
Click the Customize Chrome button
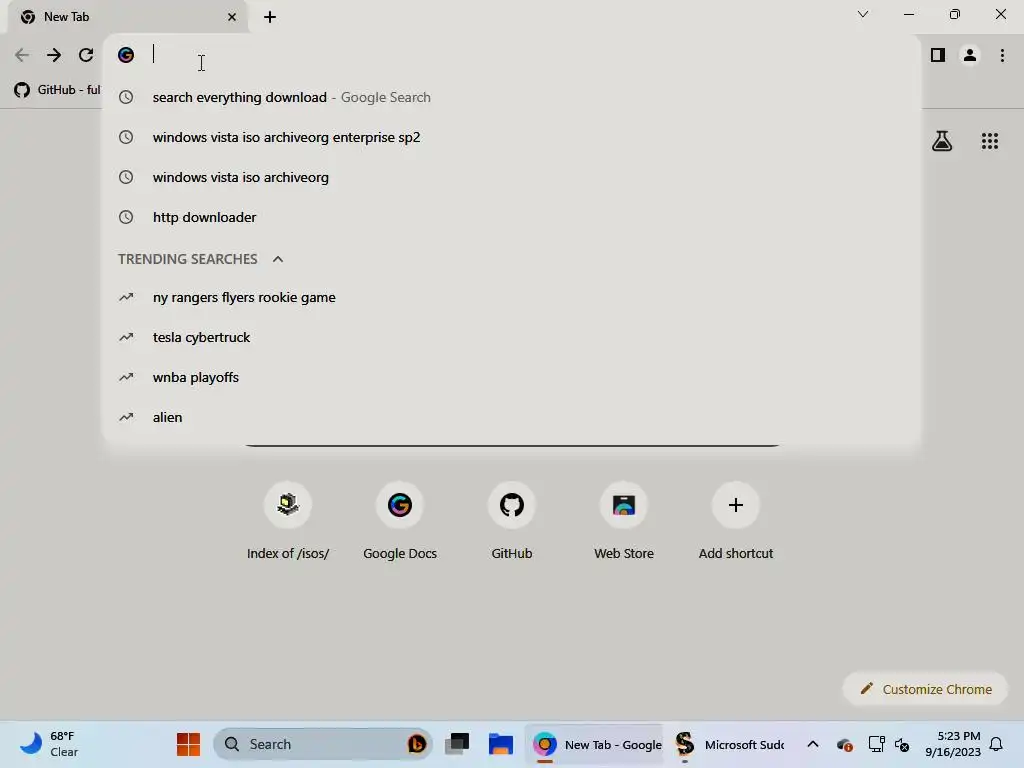click(x=925, y=689)
